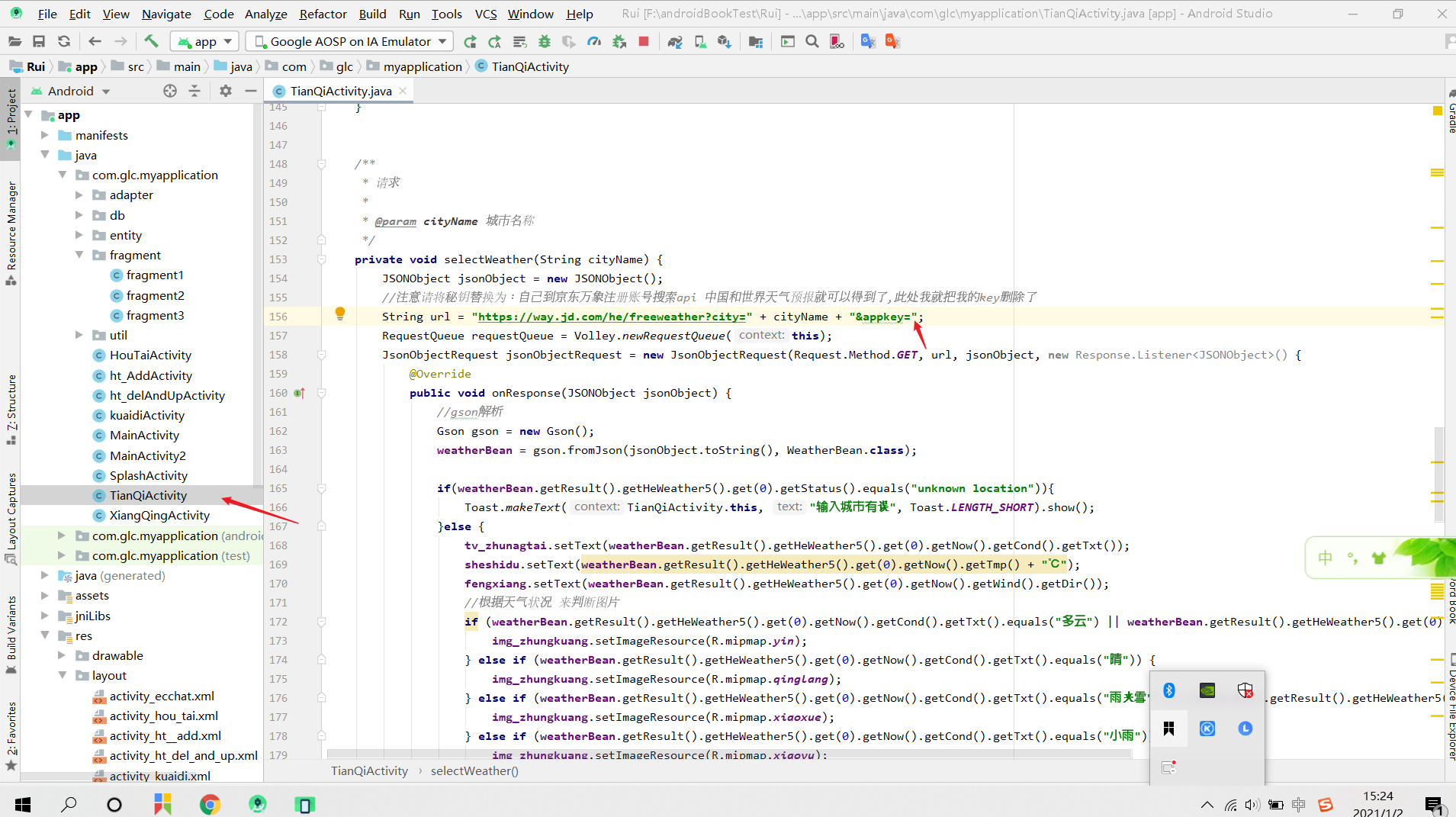Open the VCS menu
Screen dimensions: 1456x817
(x=486, y=14)
